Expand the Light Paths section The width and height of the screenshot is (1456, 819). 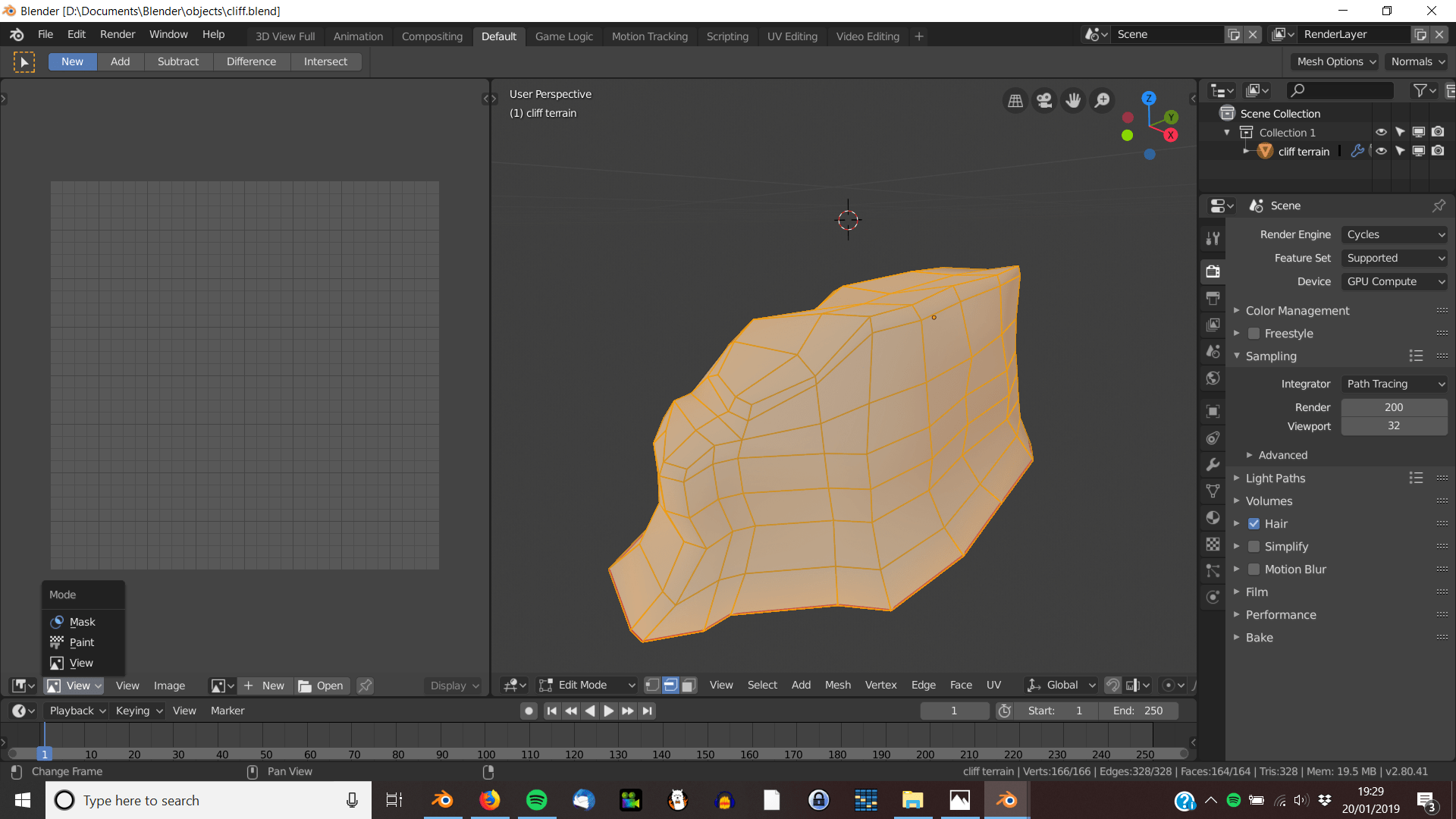(x=1275, y=478)
